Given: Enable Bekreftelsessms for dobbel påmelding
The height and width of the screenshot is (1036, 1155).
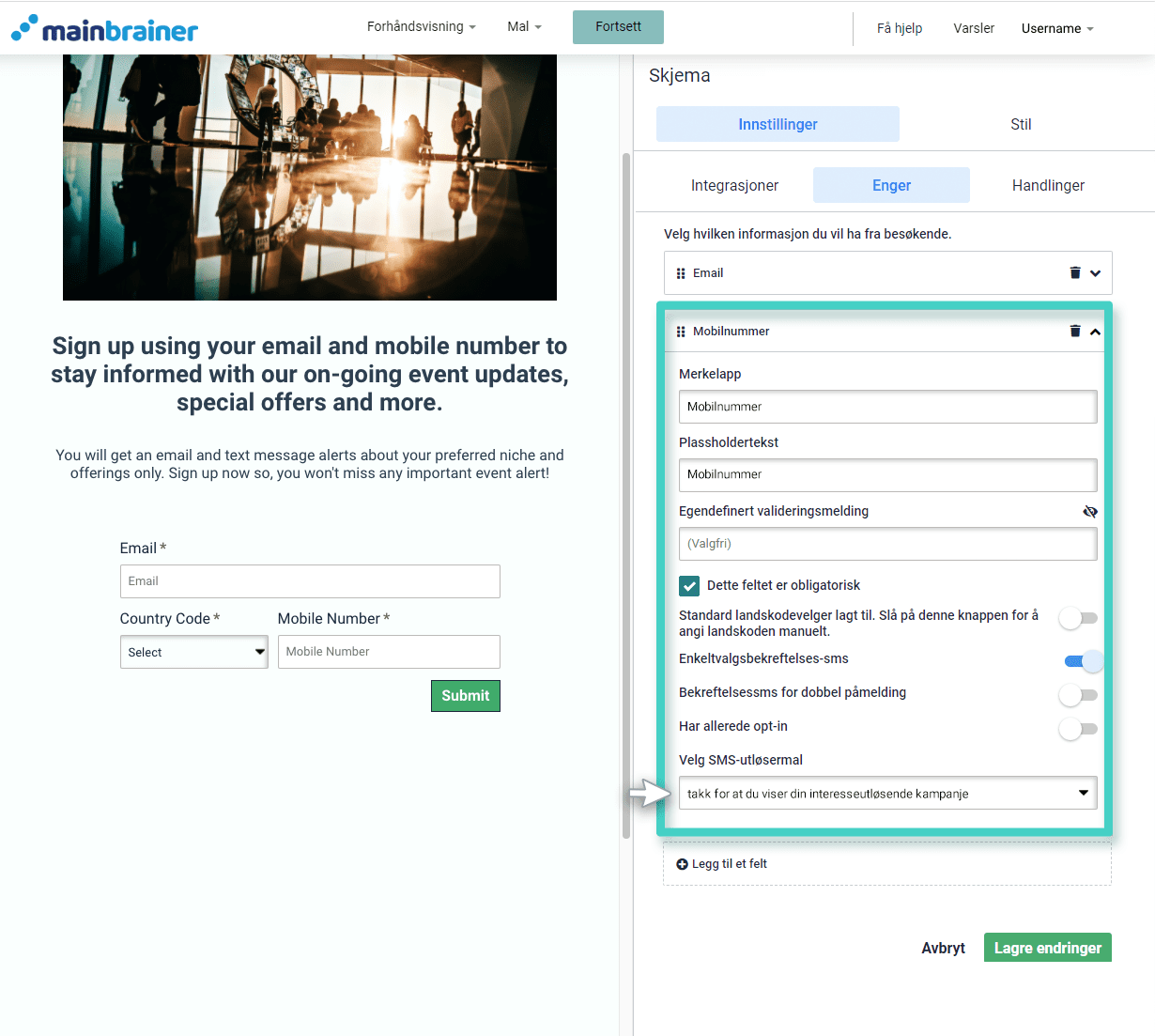Looking at the screenshot, I should coord(1078,695).
